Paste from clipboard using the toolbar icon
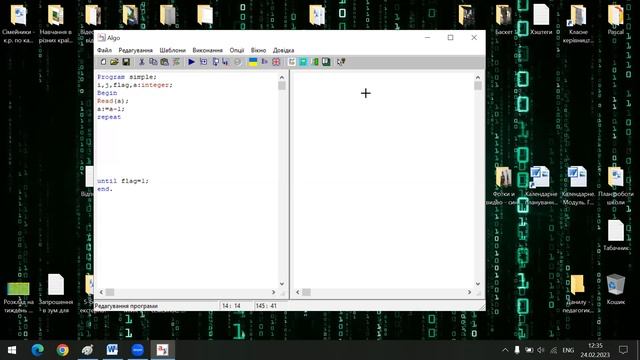Screen dimensions: 640x360 [164, 62]
